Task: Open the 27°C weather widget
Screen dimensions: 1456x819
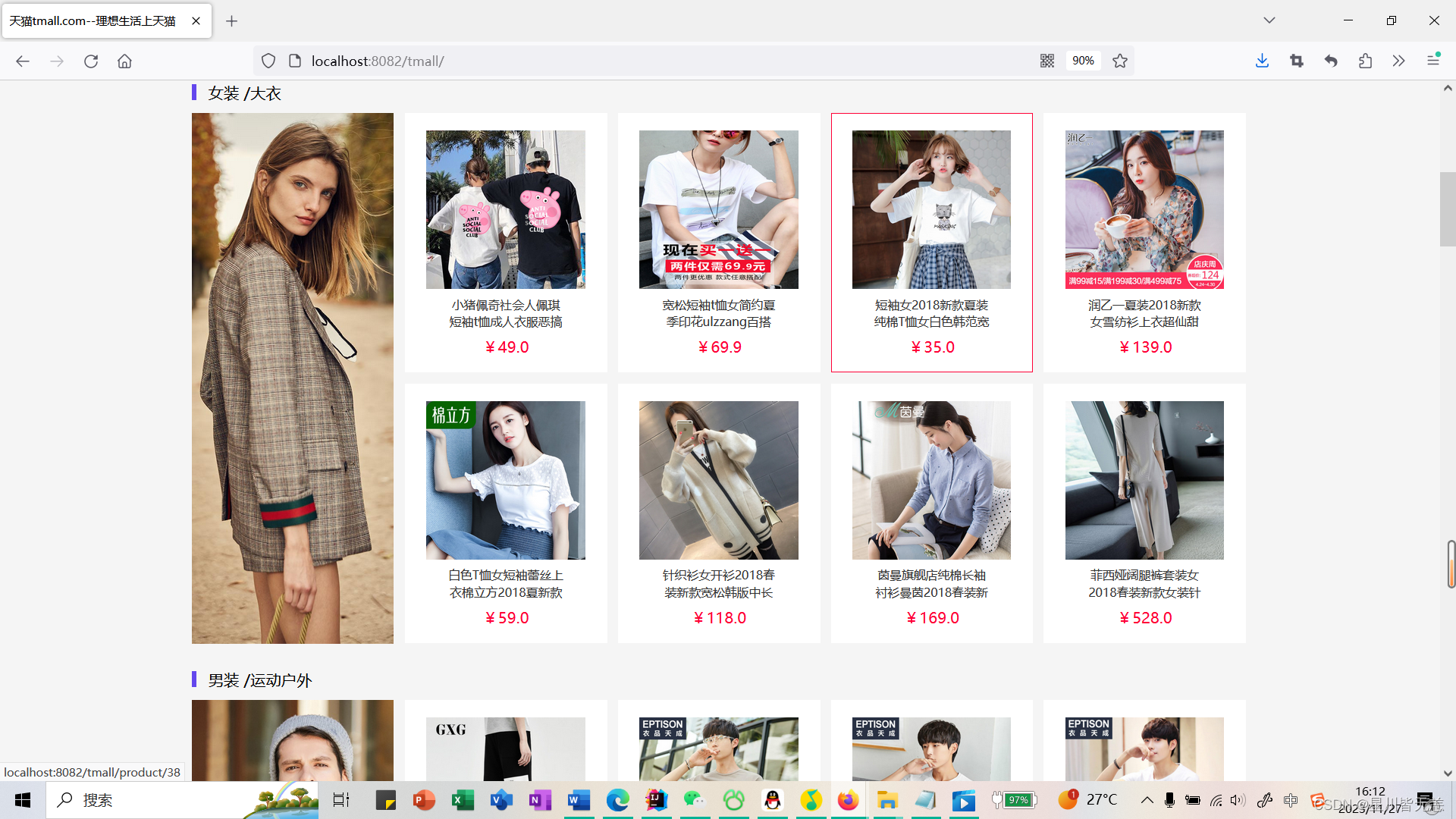Action: 1088,799
